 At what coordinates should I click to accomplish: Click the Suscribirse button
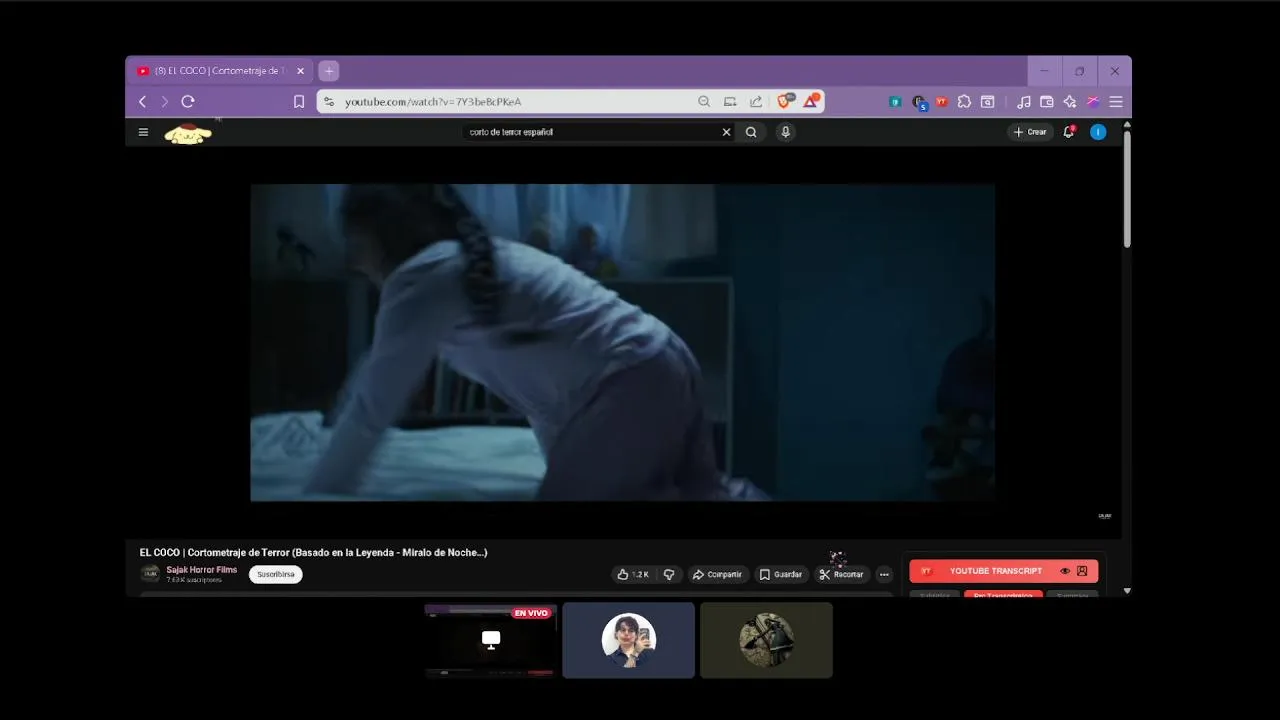(276, 574)
